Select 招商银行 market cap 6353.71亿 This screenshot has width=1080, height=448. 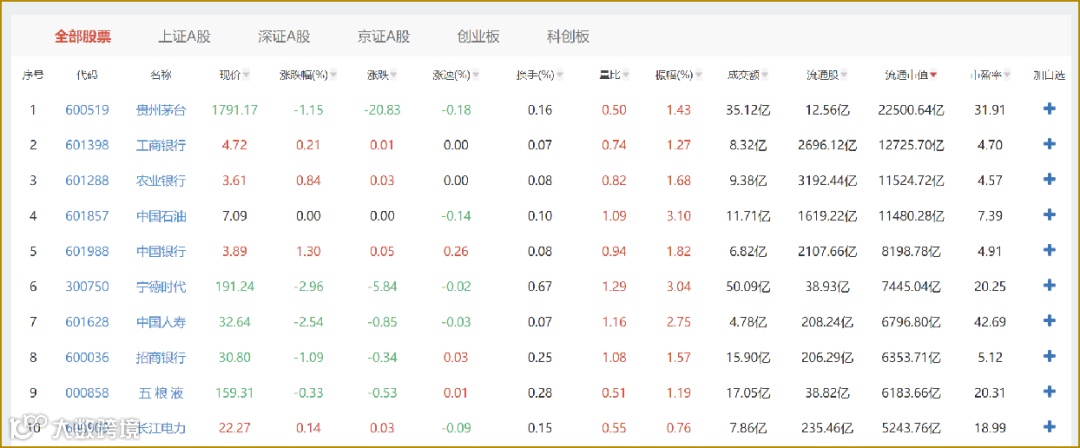911,357
